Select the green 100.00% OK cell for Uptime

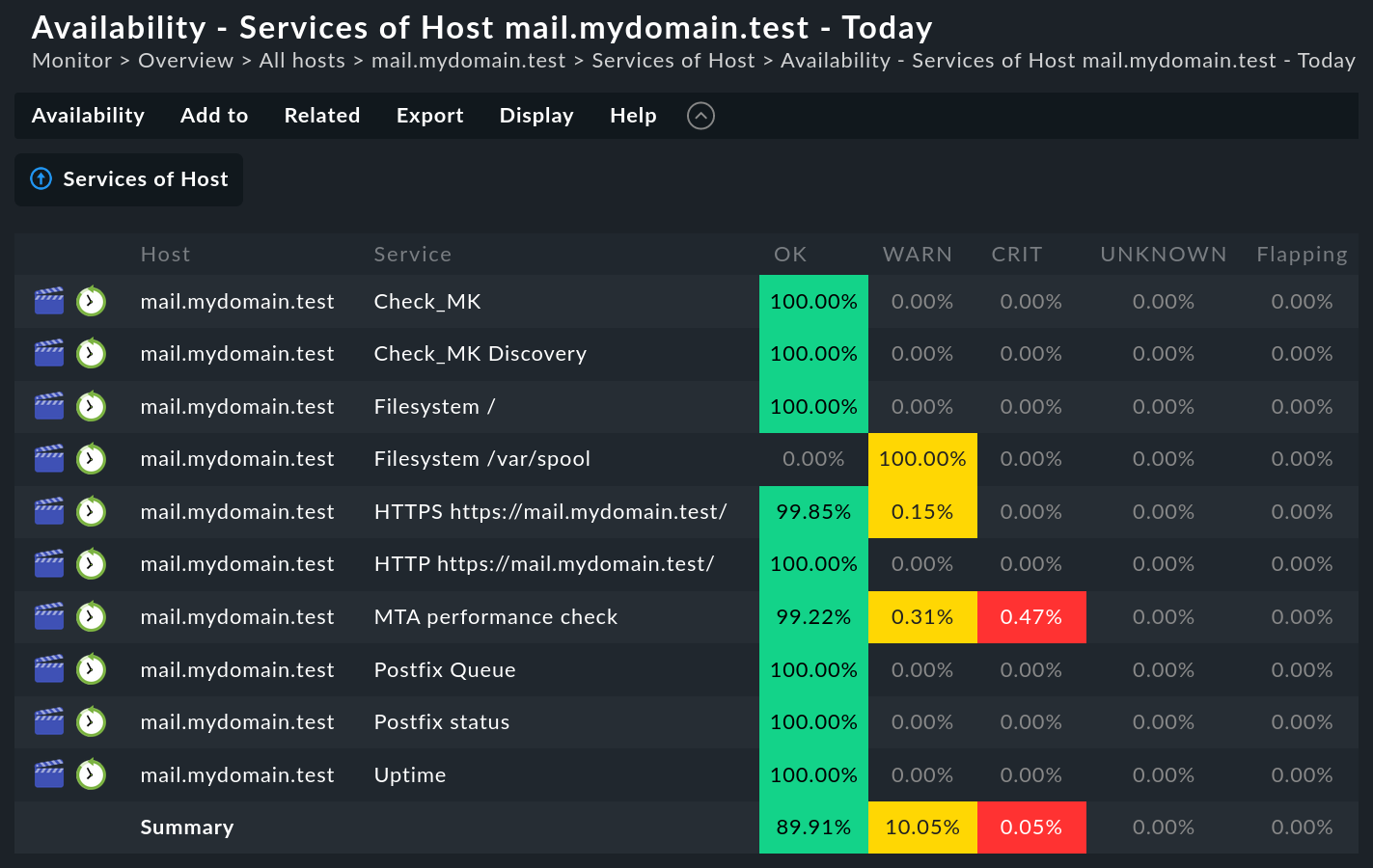(813, 773)
